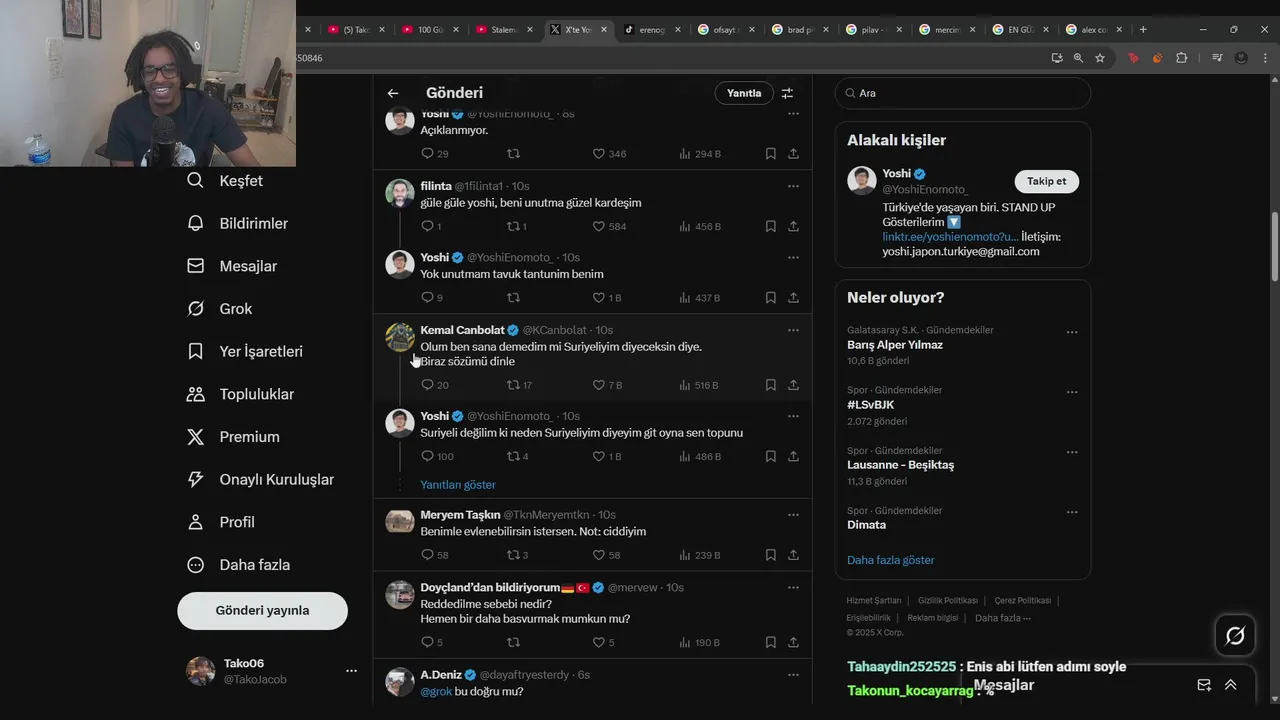Open Topluluklar in the sidebar

241,394
